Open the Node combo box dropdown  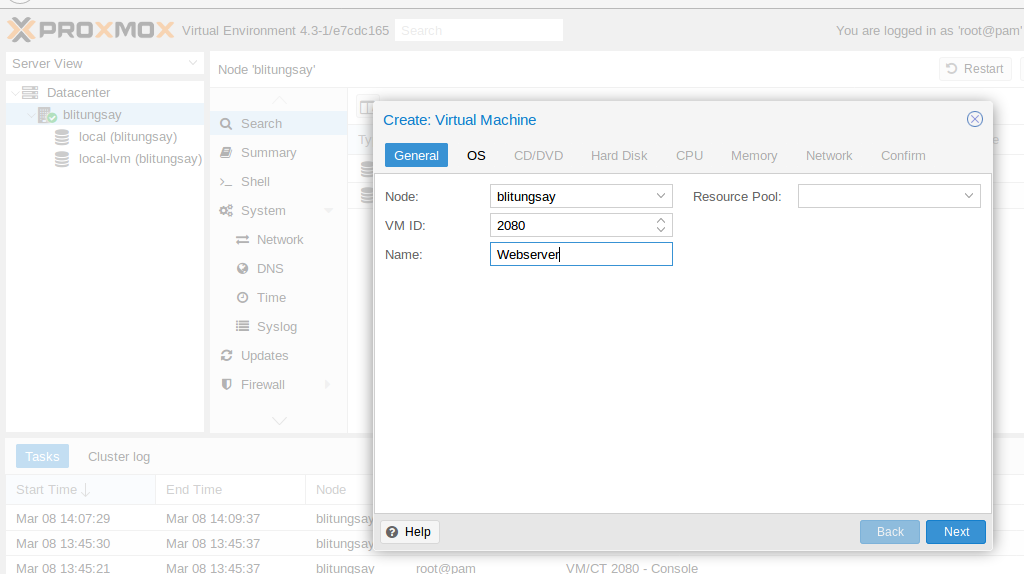pyautogui.click(x=660, y=196)
